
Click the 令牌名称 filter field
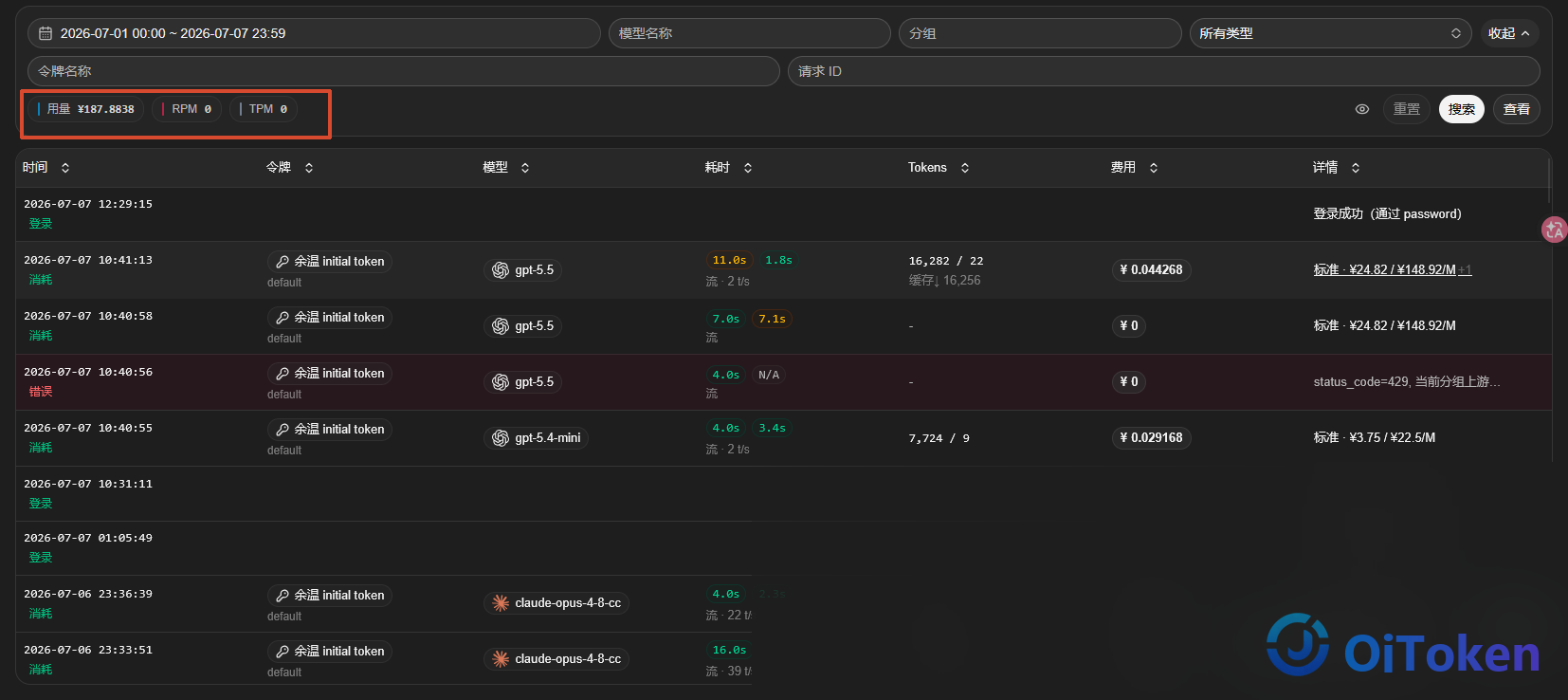point(404,71)
